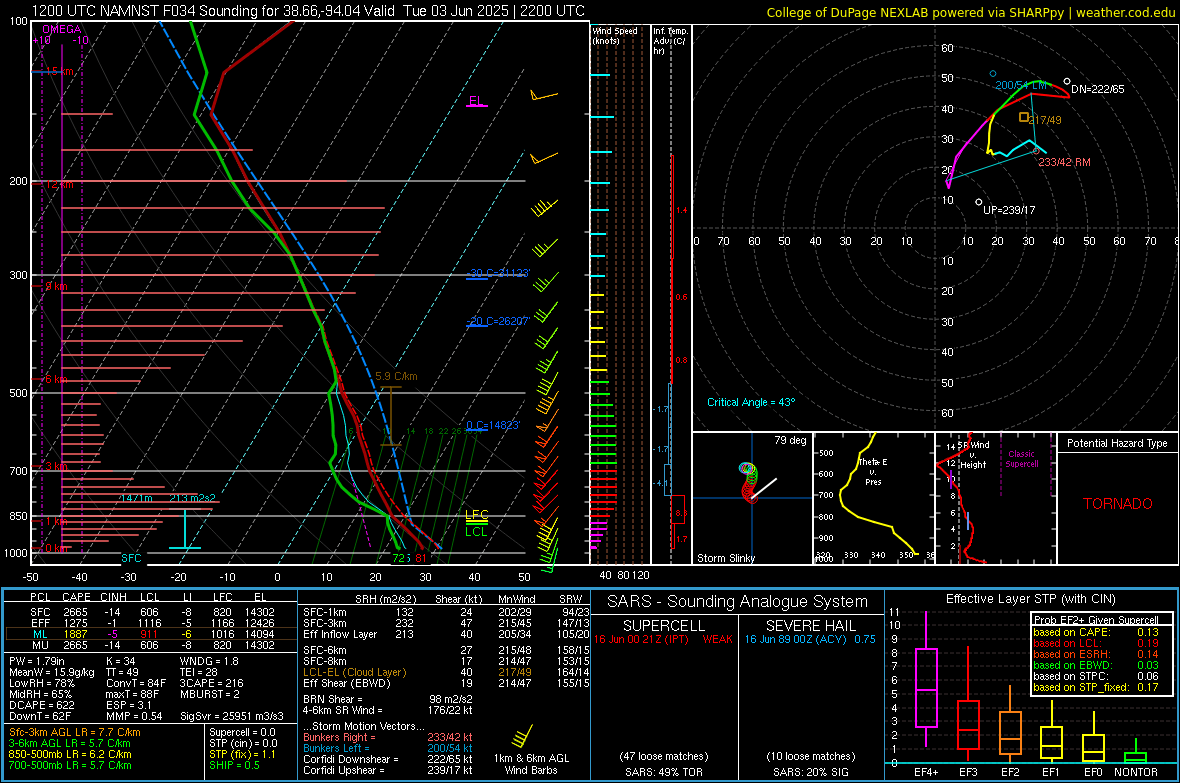Click the magenta EL label on skew-T
Image resolution: width=1180 pixels, height=783 pixels.
coord(476,101)
